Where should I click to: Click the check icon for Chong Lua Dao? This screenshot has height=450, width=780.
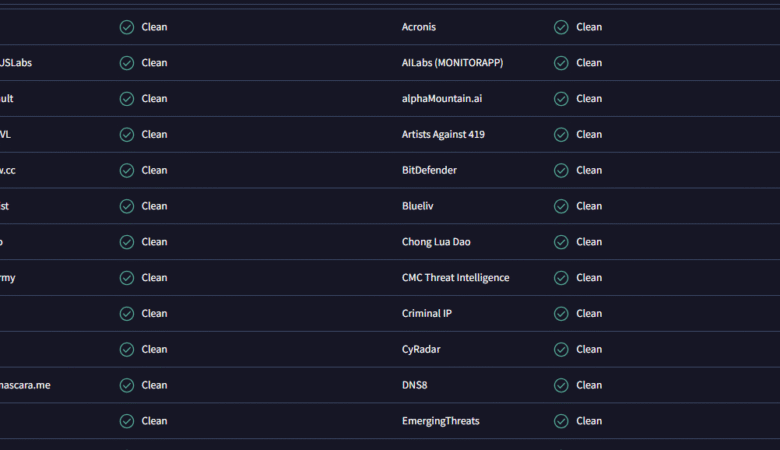click(561, 242)
